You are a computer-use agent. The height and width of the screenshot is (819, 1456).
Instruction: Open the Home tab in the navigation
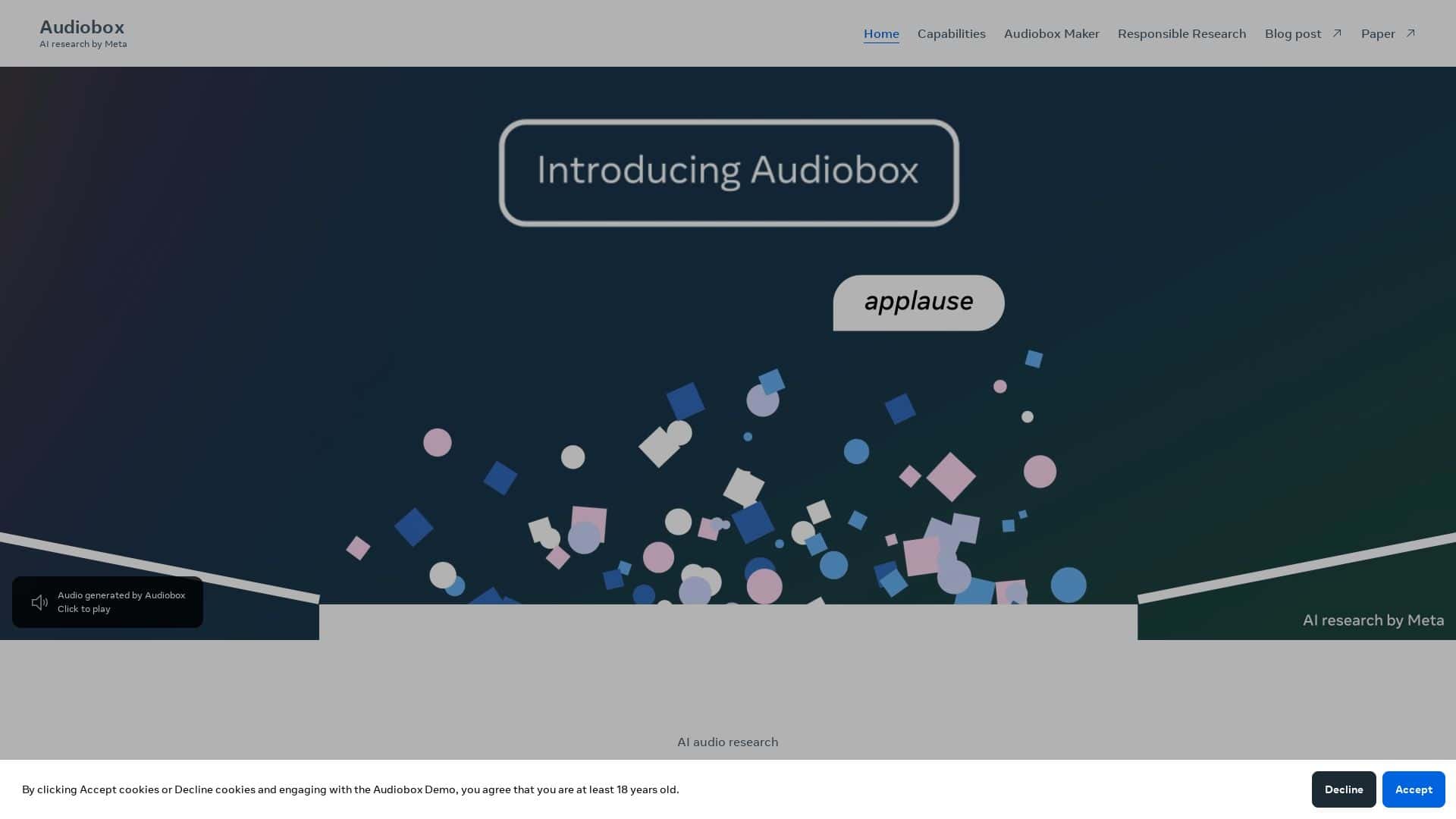(x=881, y=33)
